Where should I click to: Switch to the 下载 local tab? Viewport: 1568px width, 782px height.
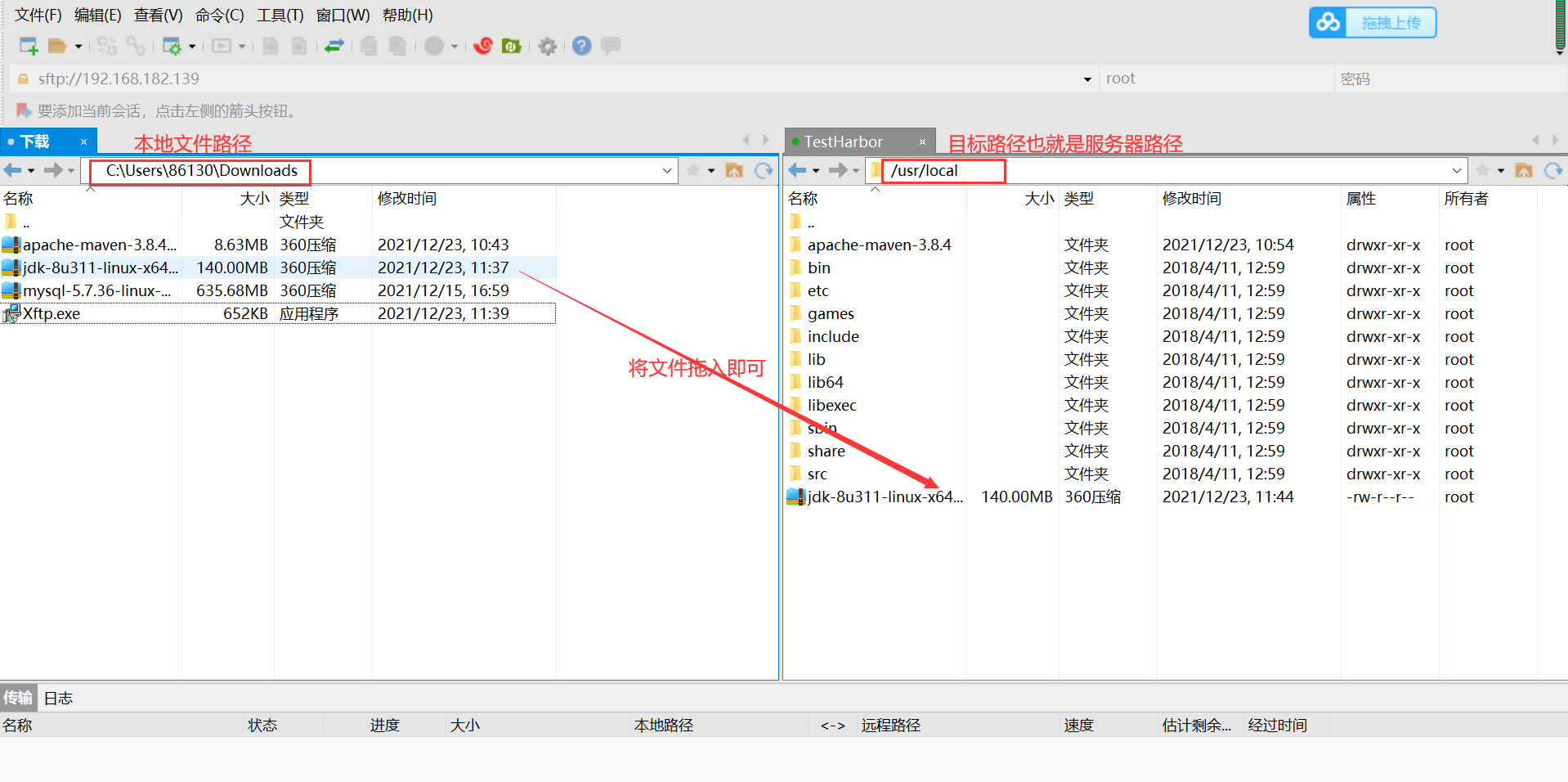[35, 142]
